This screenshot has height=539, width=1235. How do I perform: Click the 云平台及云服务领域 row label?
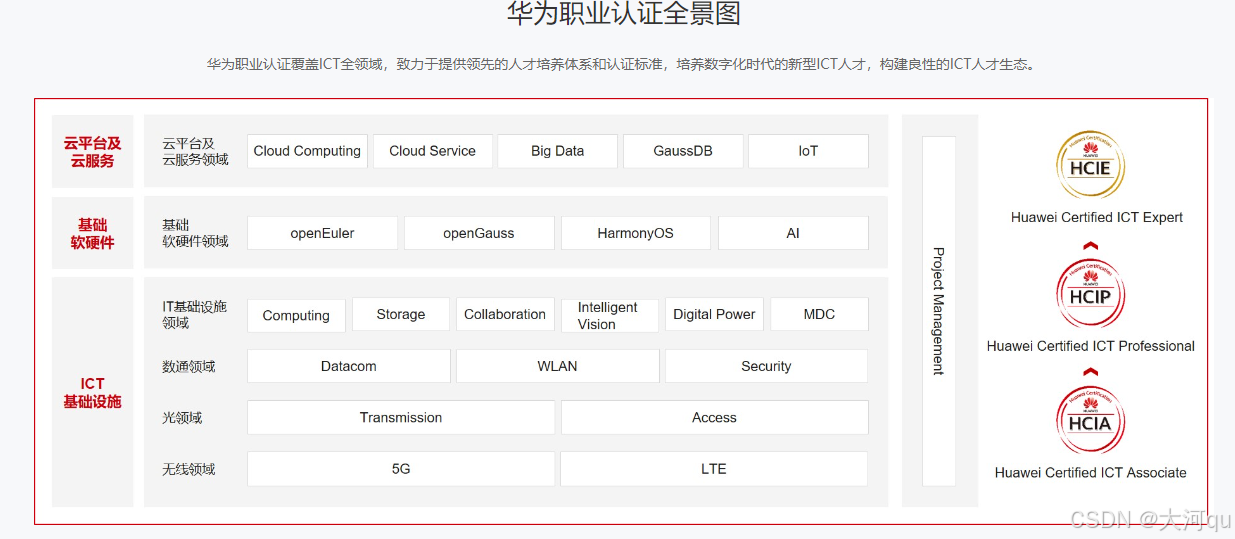(195, 151)
